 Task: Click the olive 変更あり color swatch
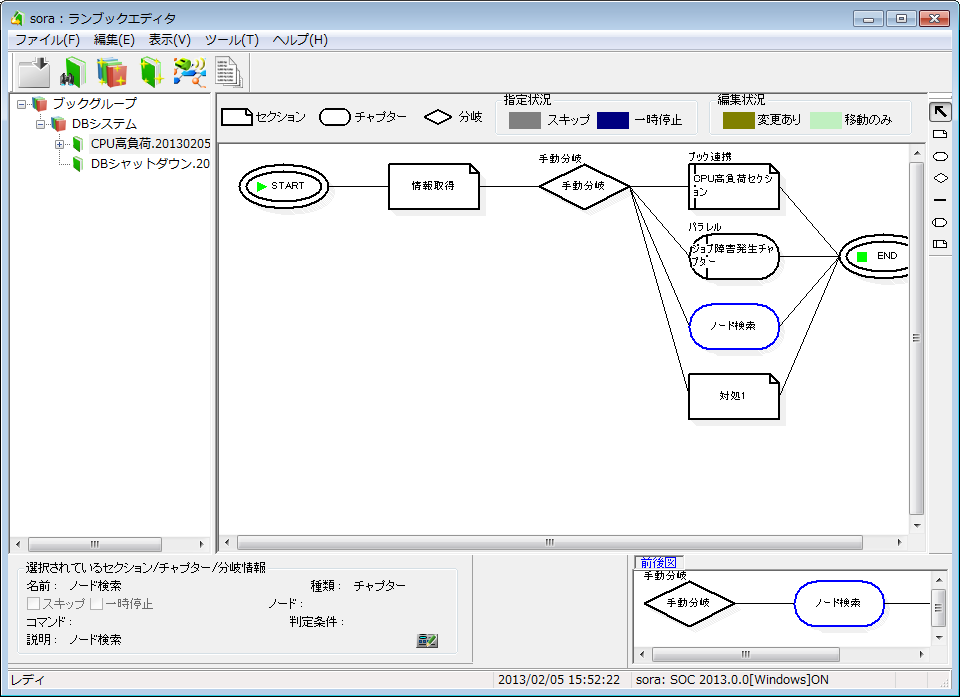coord(738,120)
